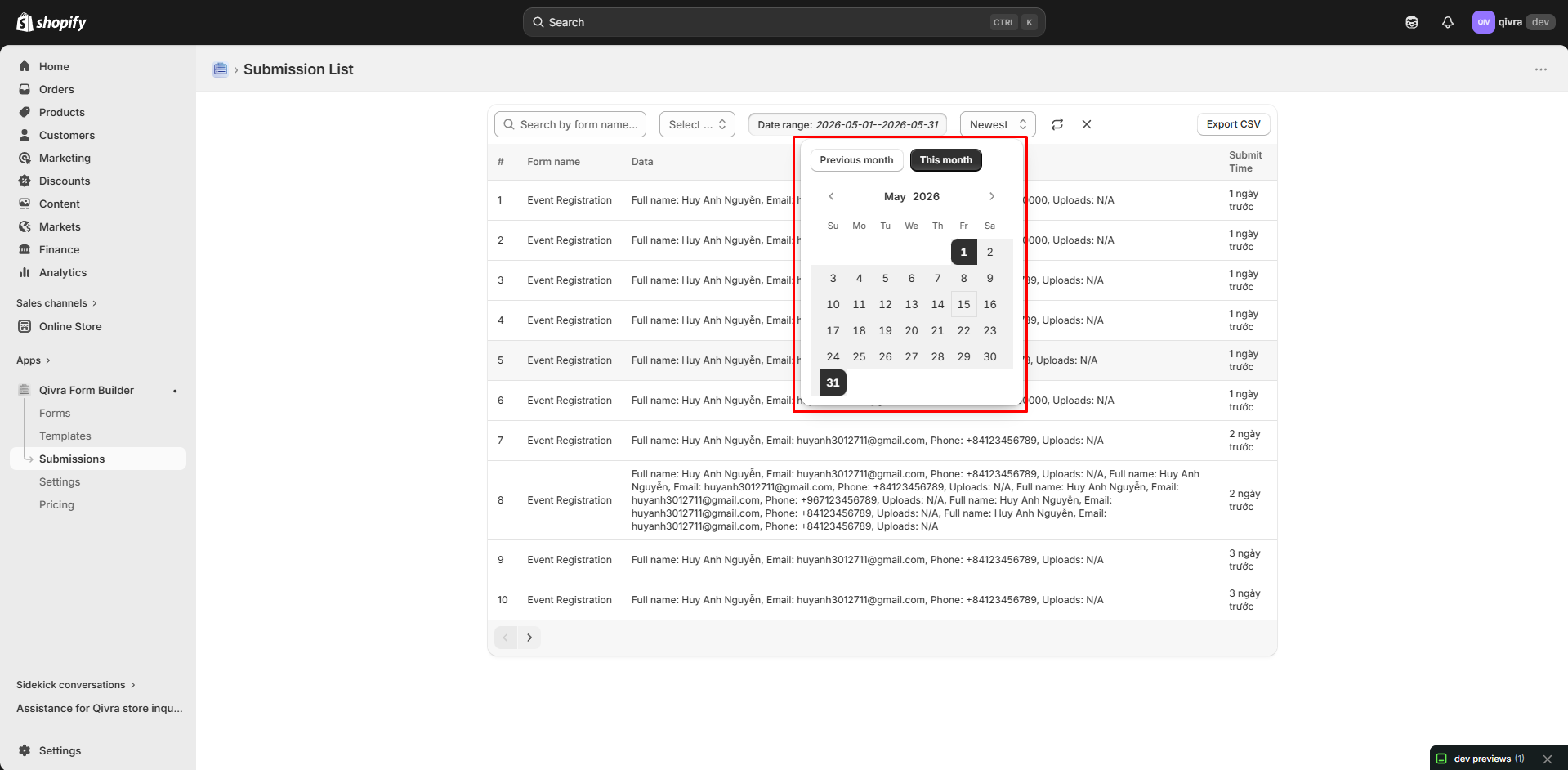
Task: Click the Finance bank icon
Action: (25, 249)
